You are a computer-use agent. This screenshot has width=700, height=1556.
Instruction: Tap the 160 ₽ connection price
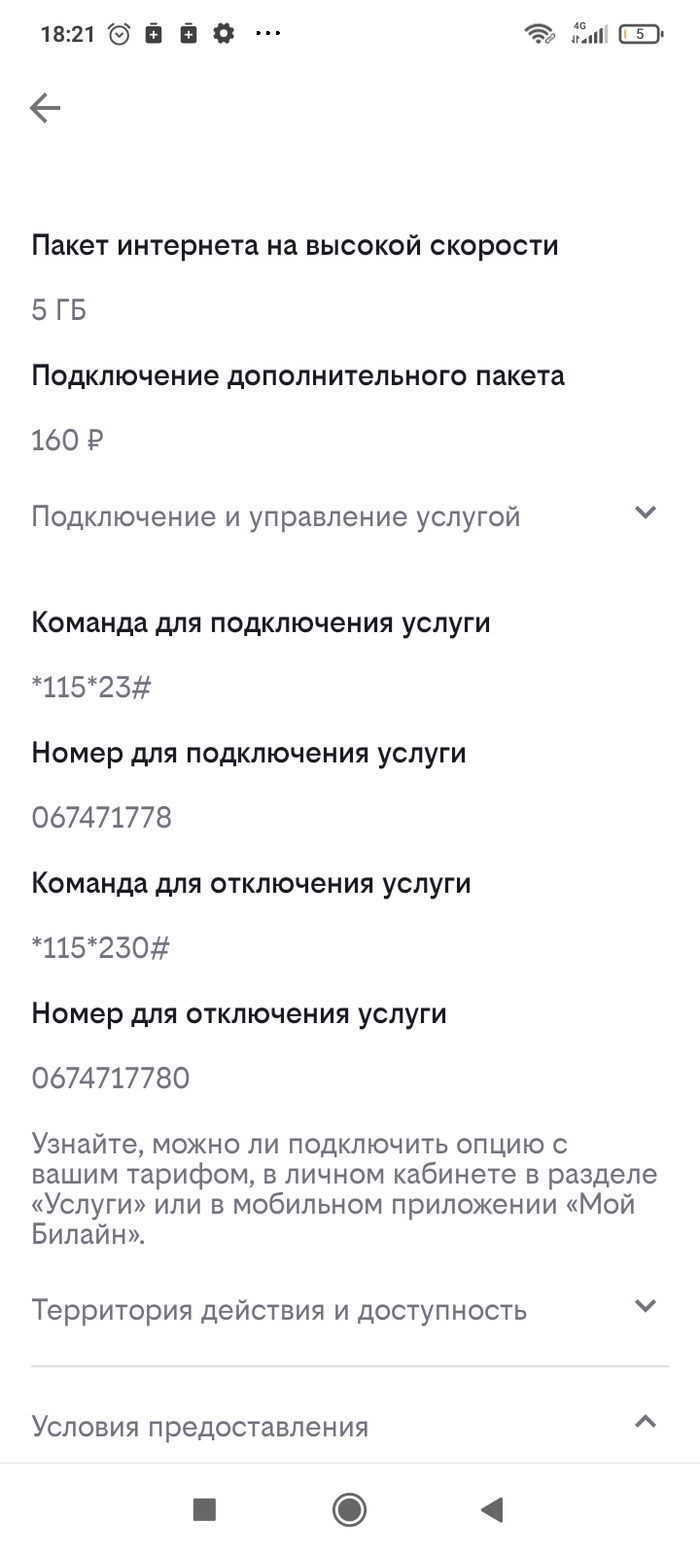click(68, 440)
